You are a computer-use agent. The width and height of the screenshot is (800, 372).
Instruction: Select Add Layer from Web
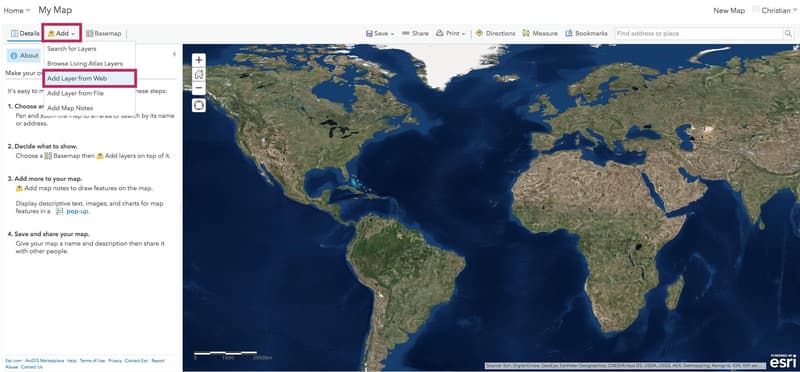(x=90, y=79)
